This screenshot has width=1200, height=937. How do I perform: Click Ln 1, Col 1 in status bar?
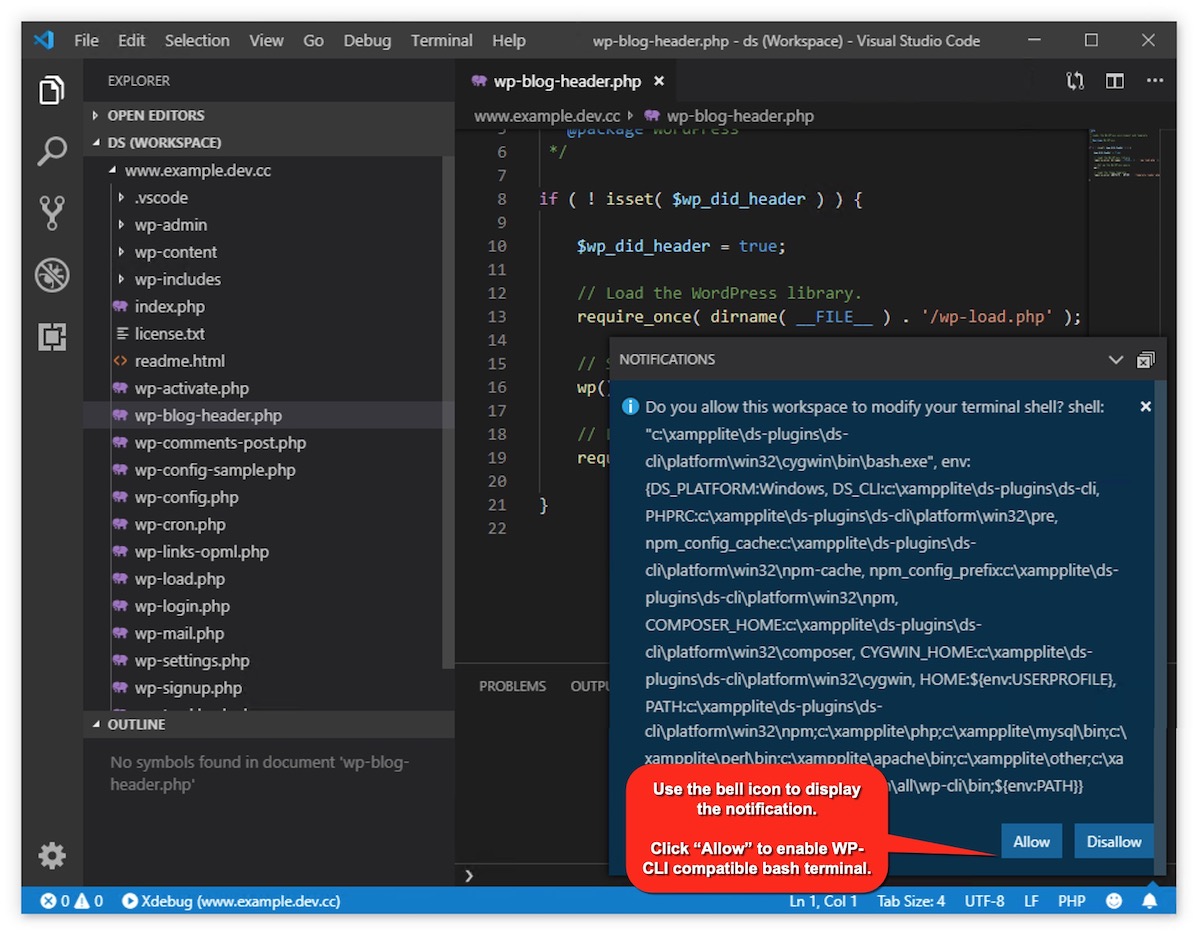tap(823, 901)
